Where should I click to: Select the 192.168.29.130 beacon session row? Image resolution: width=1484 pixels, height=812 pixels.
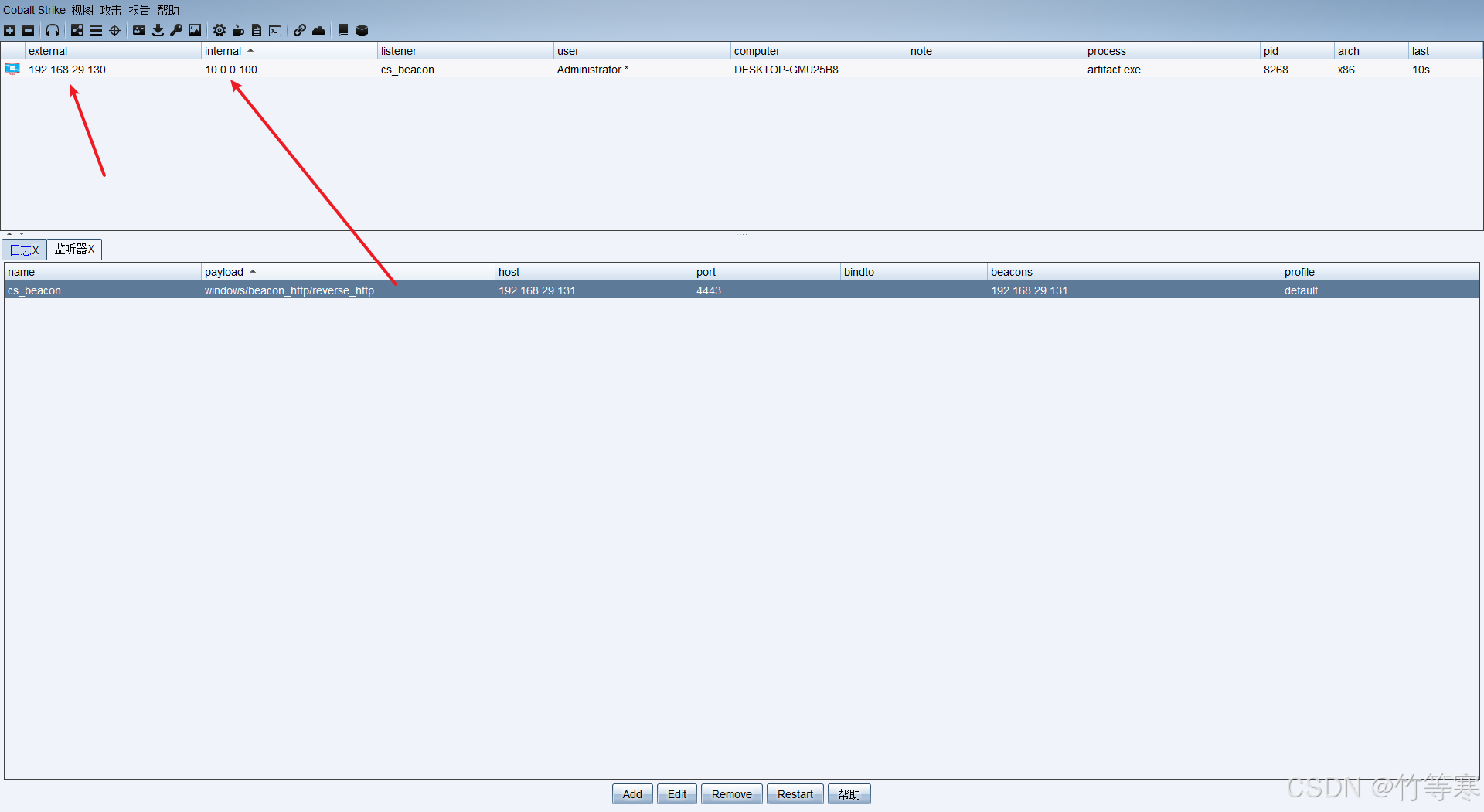[x=741, y=70]
